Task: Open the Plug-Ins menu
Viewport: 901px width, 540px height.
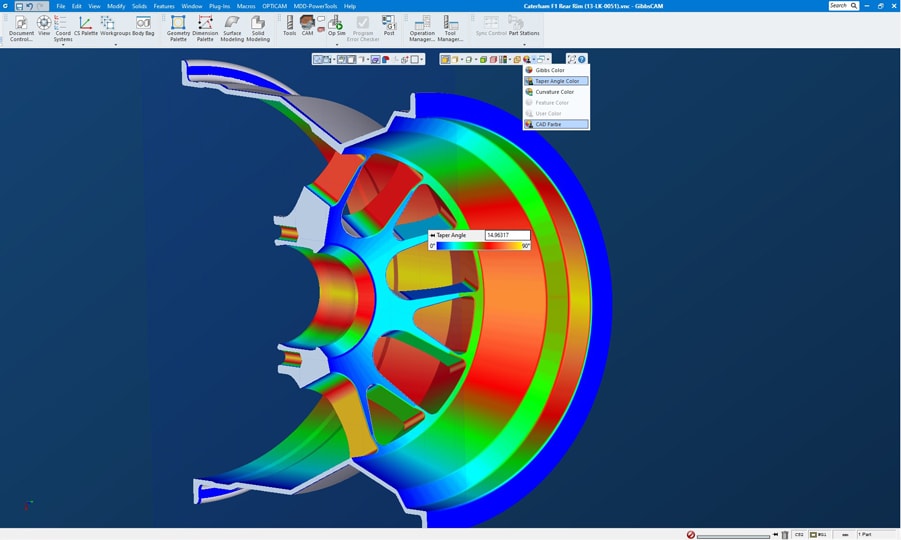Action: [x=219, y=6]
